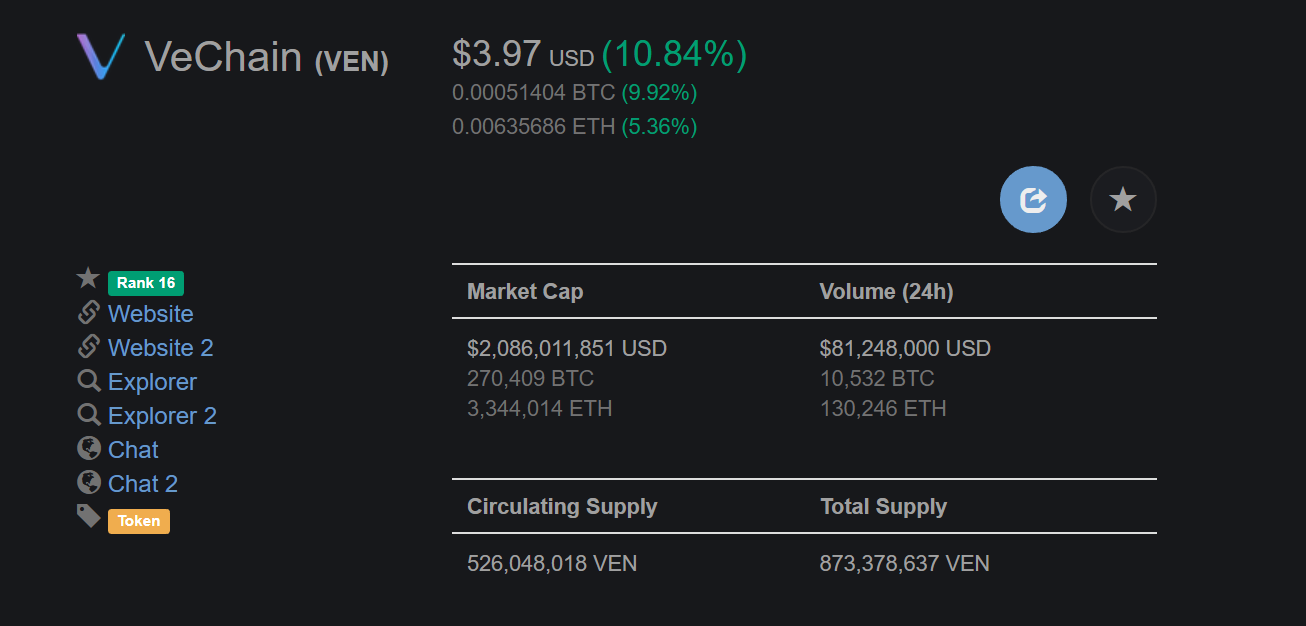The width and height of the screenshot is (1306, 626).
Task: Select the magnifier icon beside Explorer
Action: click(x=88, y=381)
